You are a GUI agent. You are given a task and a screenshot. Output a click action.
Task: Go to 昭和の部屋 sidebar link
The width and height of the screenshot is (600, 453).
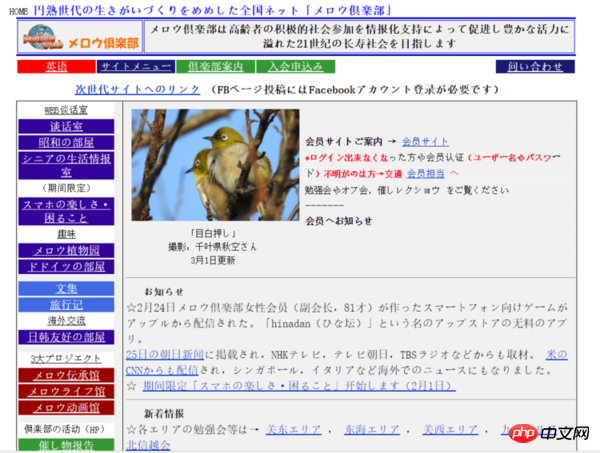click(66, 143)
